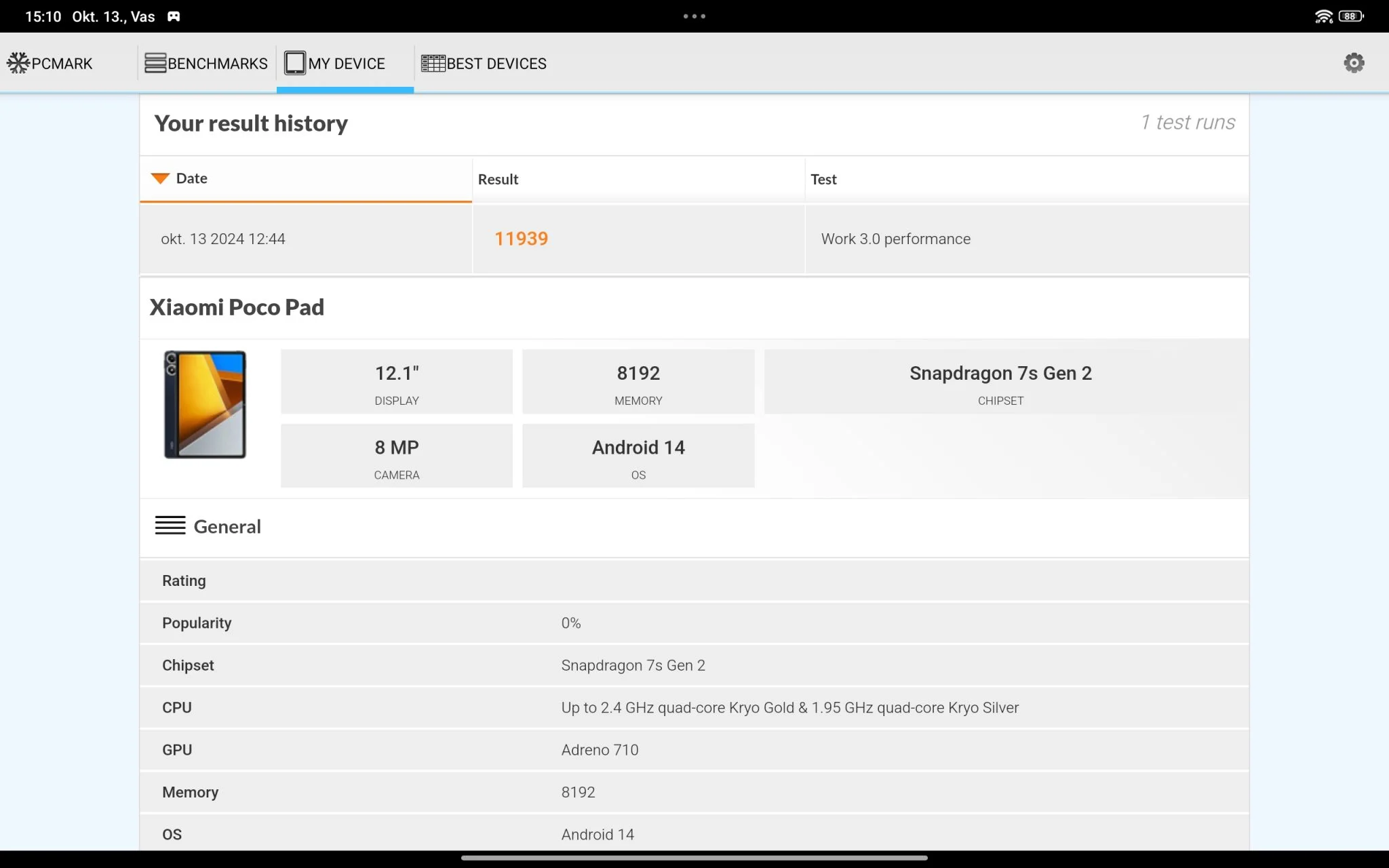Select the okt. 13 2024 12:44 entry
1389x868 pixels.
coord(222,239)
